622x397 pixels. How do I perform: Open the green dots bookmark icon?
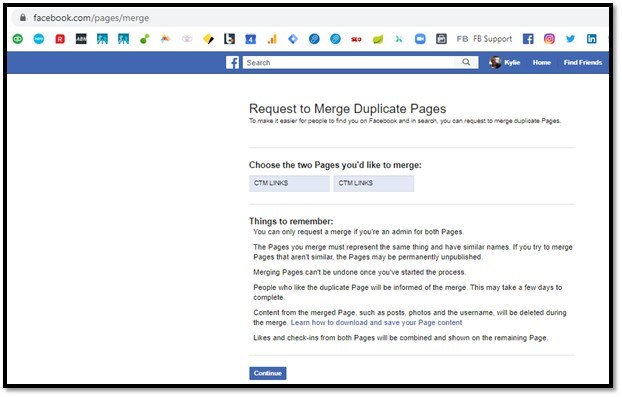[145, 39]
